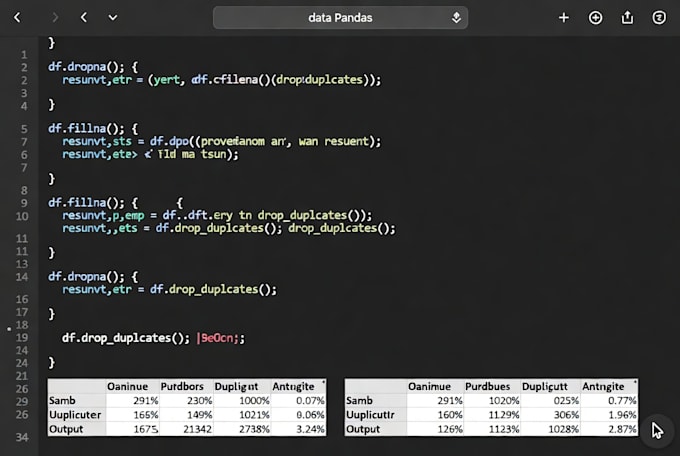
Task: Click the Samb row label in left table
Action: click(x=62, y=400)
